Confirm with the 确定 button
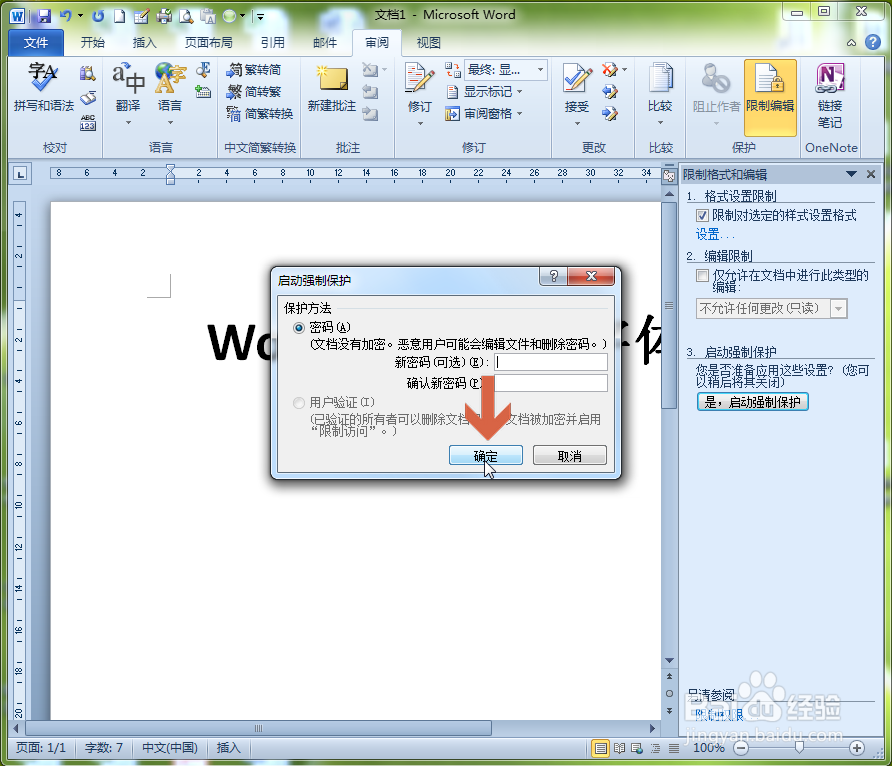This screenshot has height=766, width=892. click(486, 456)
